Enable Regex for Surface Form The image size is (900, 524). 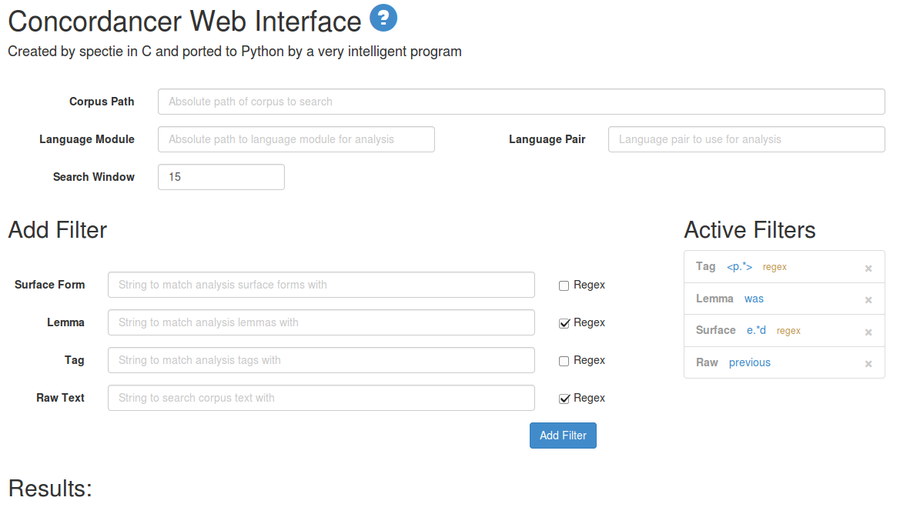click(x=564, y=286)
